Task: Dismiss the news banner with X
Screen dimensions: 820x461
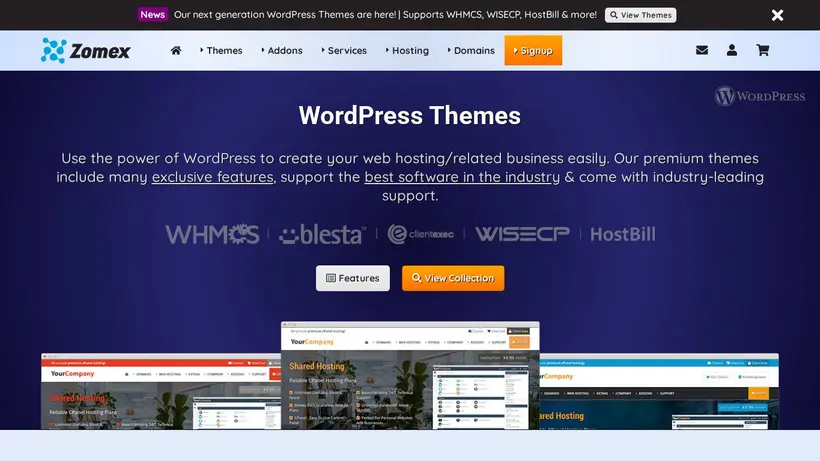Action: (777, 15)
